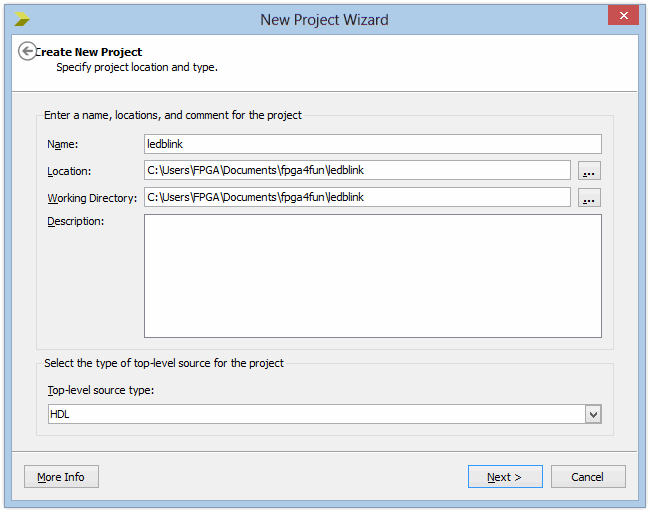This screenshot has width=650, height=512.
Task: Click the New Project Wizard title bar
Action: tap(324, 19)
